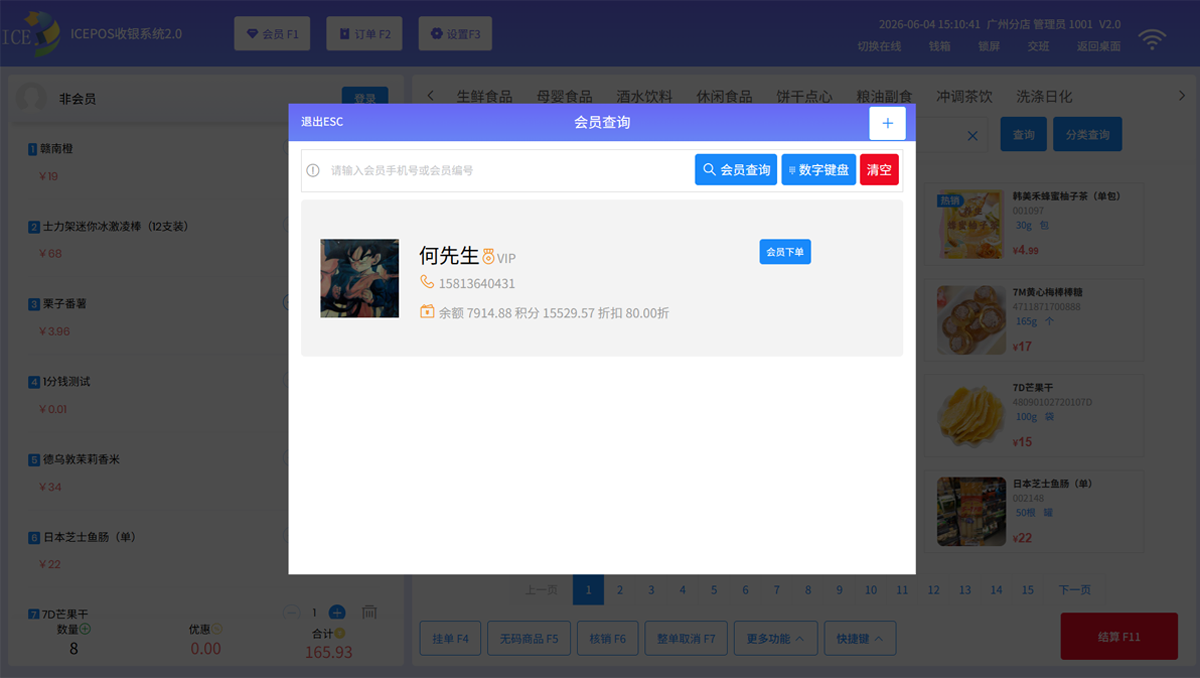Select 7M黄心梅棒棒糖 product thumbnail
The width and height of the screenshot is (1200, 678).
coord(971,320)
